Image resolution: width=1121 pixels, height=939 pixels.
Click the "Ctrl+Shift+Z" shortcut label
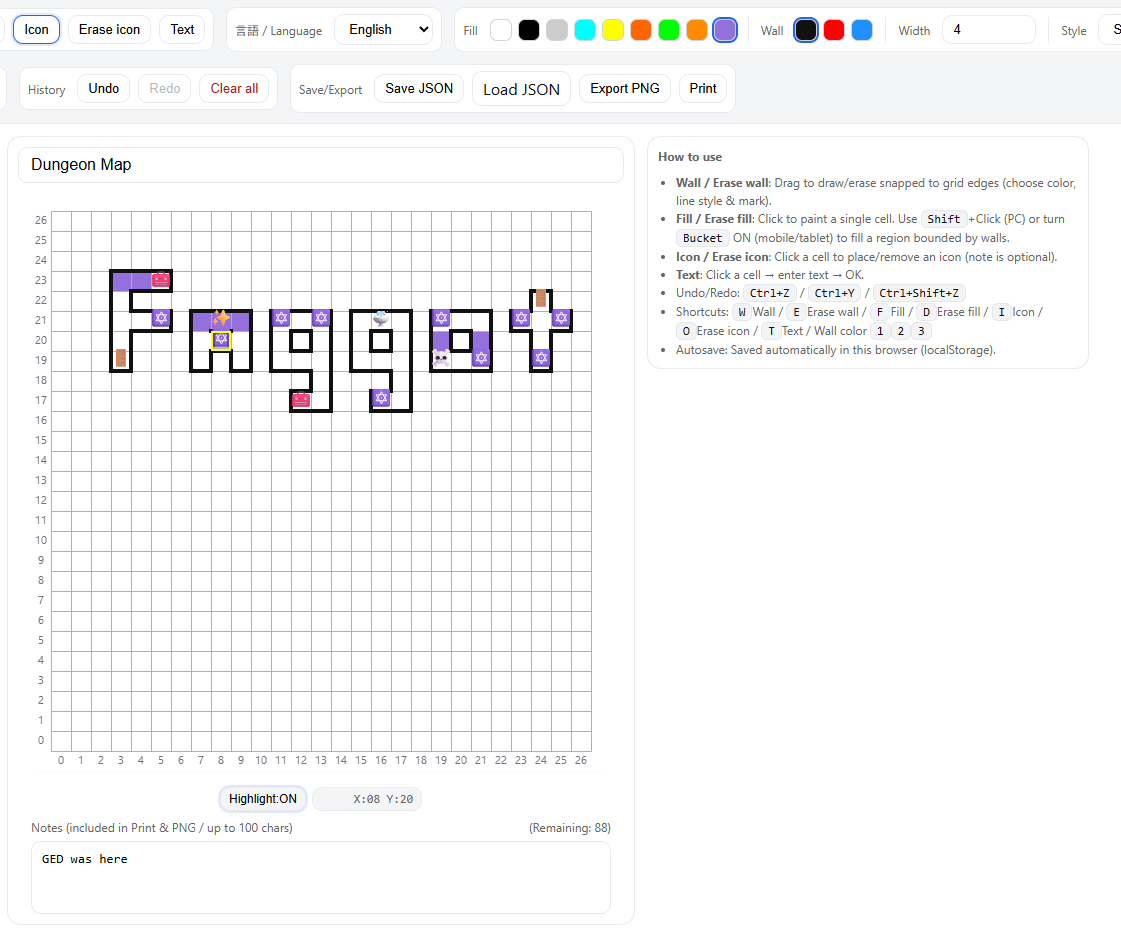pos(919,293)
